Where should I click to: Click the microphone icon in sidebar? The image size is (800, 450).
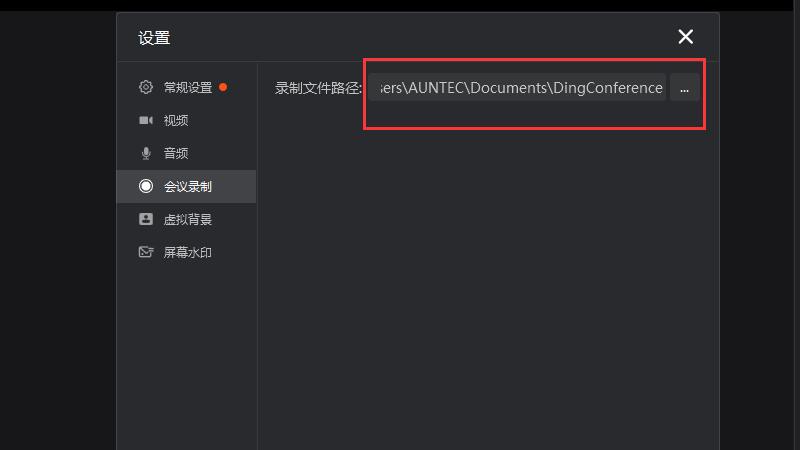[x=146, y=153]
